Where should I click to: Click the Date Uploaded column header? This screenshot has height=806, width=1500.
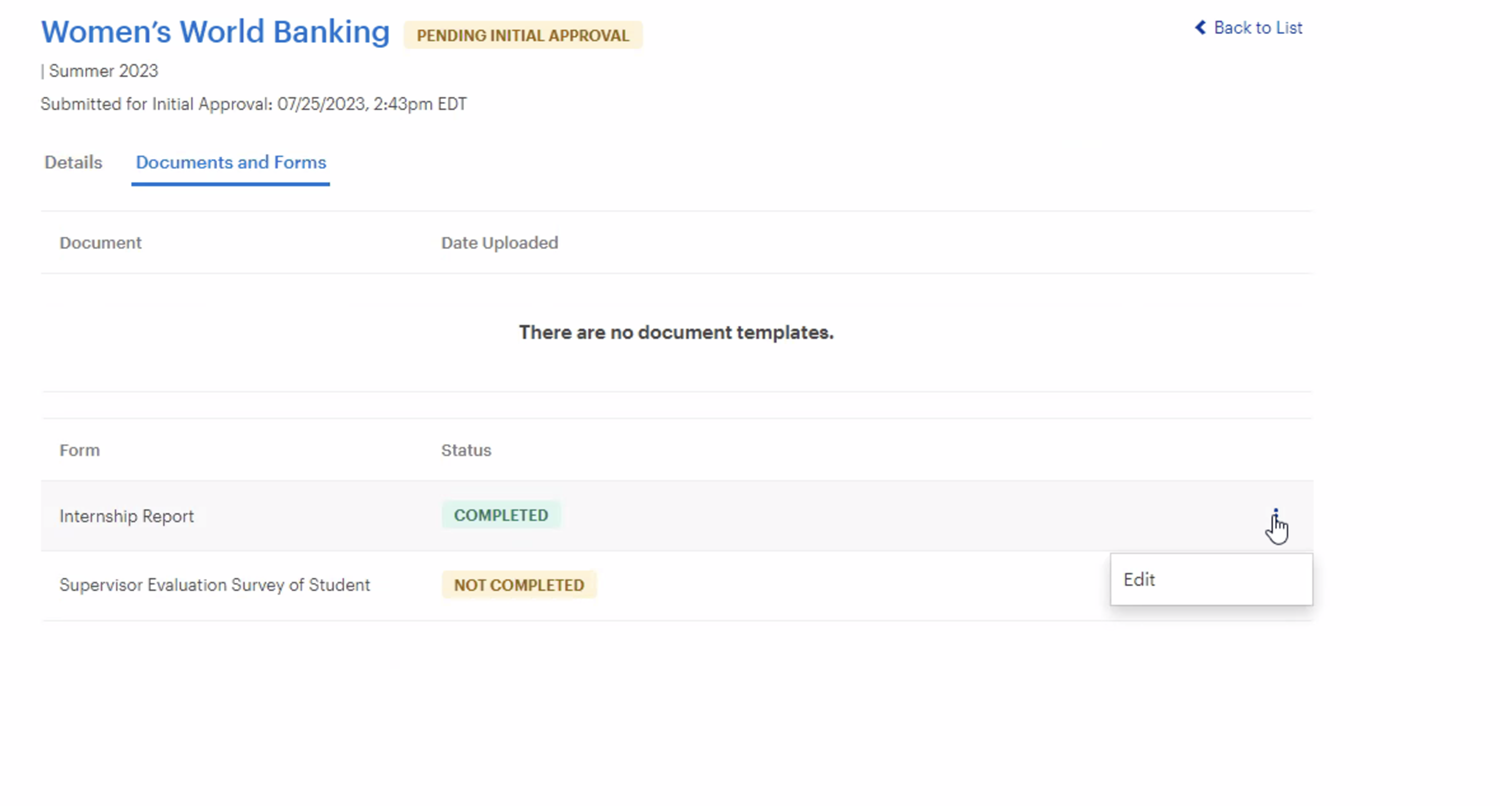[500, 243]
